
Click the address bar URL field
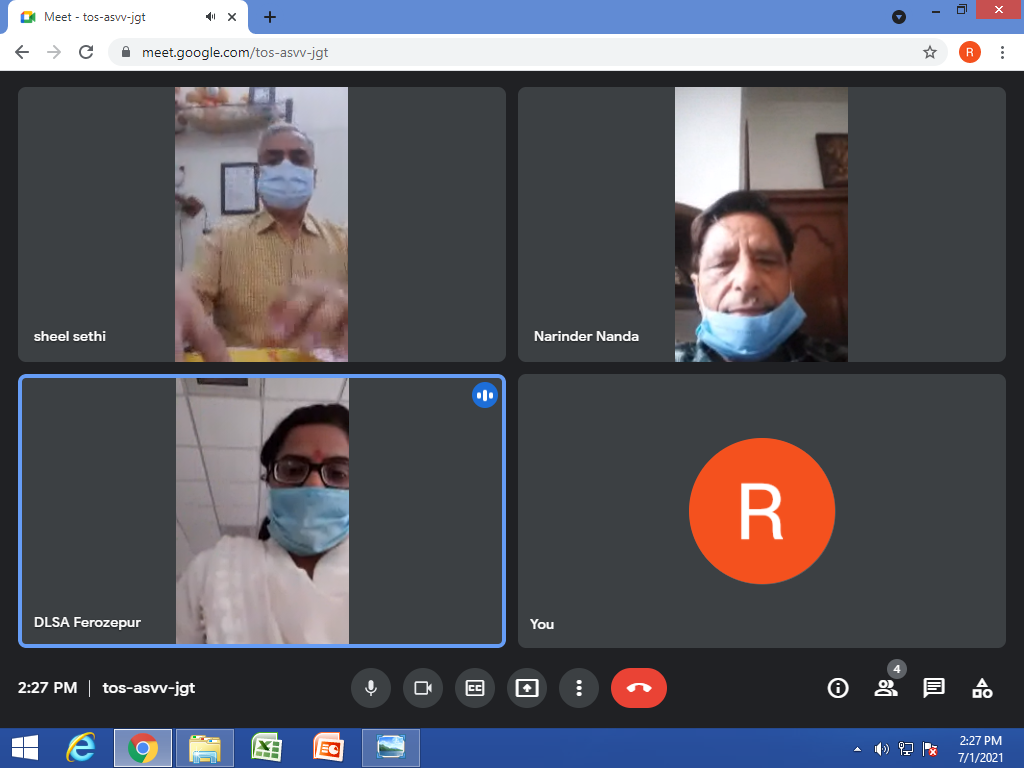500,52
